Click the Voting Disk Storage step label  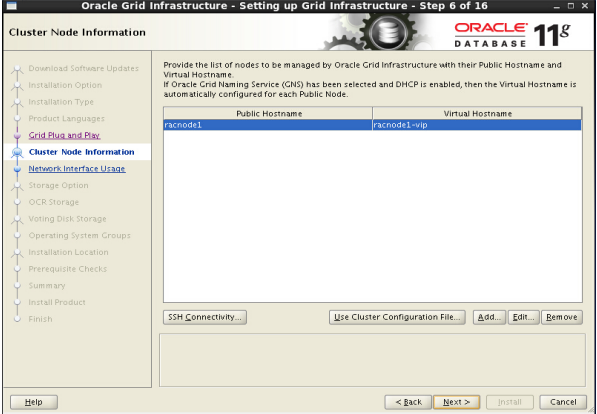tap(67, 219)
